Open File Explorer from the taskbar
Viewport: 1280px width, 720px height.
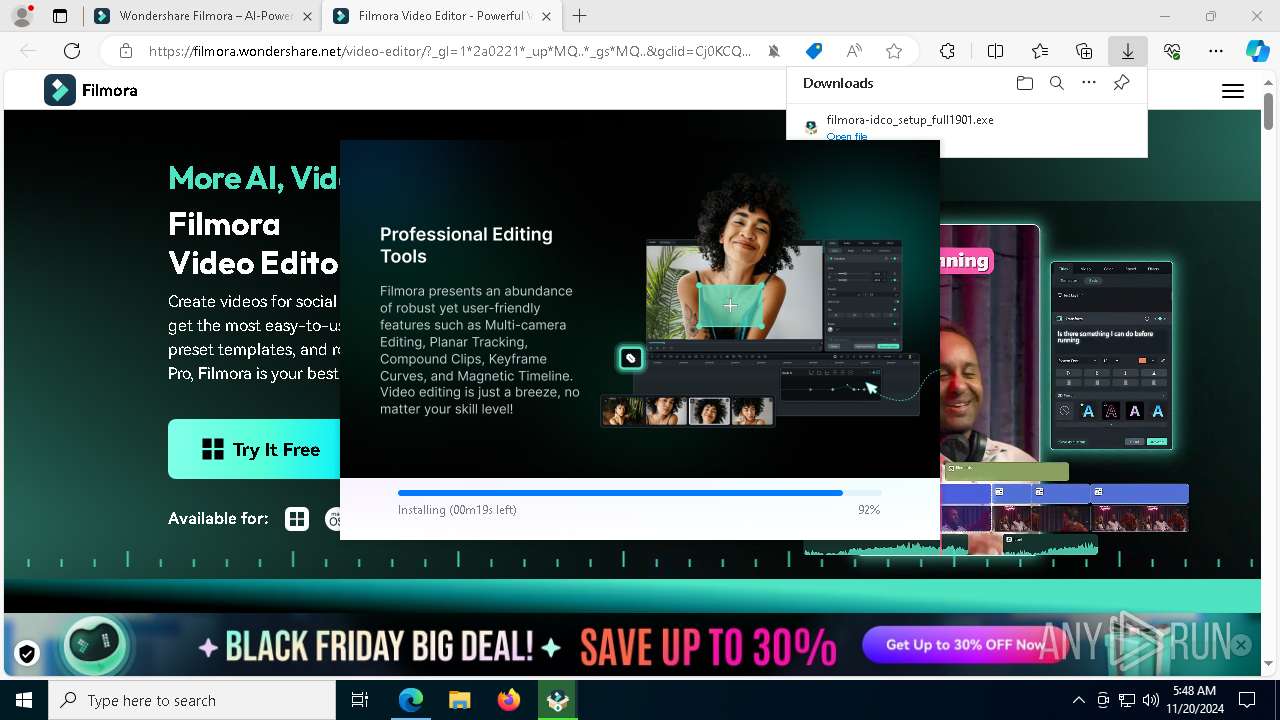(459, 700)
